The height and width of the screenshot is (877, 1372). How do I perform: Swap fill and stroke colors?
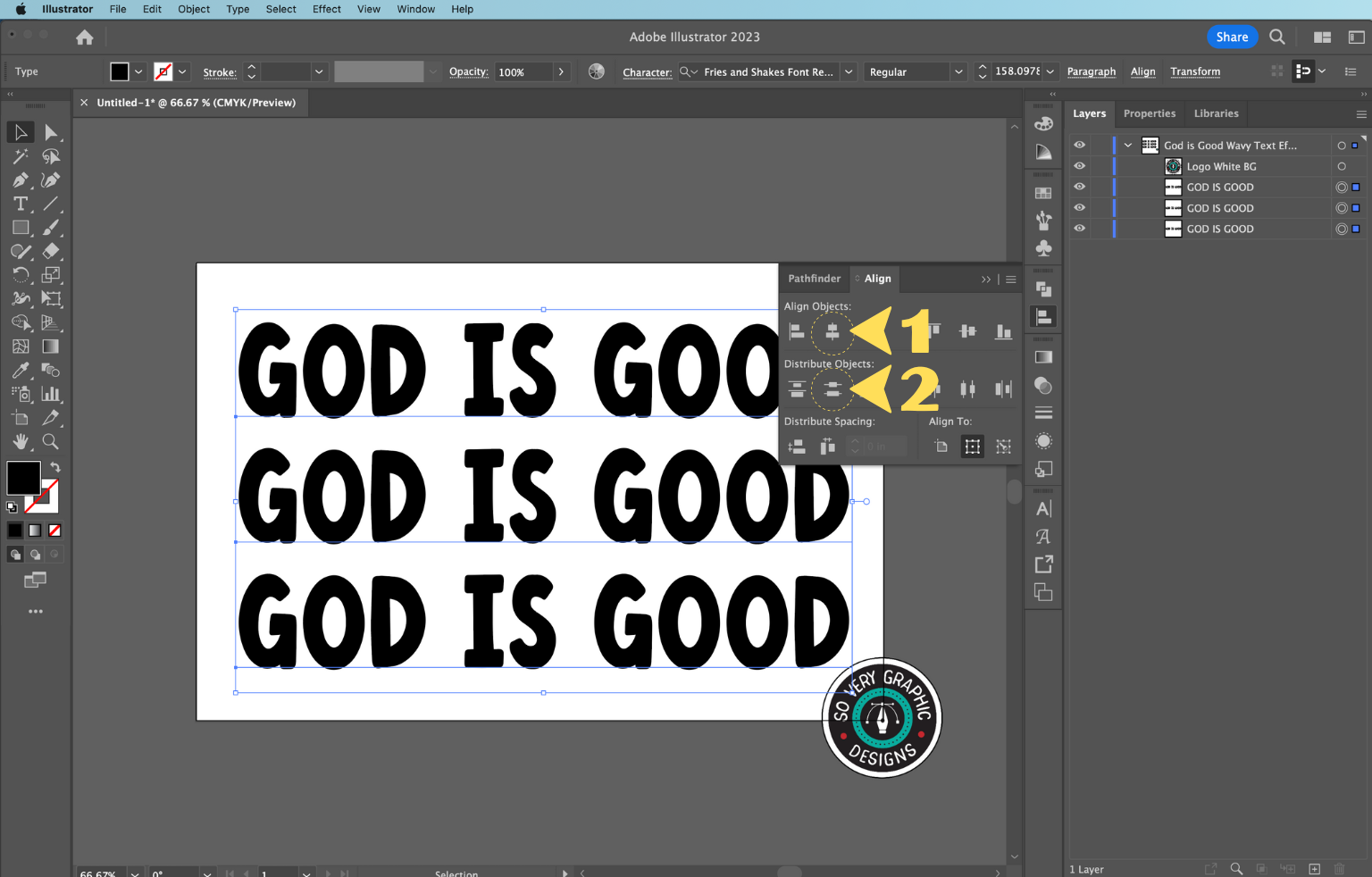pyautogui.click(x=55, y=467)
